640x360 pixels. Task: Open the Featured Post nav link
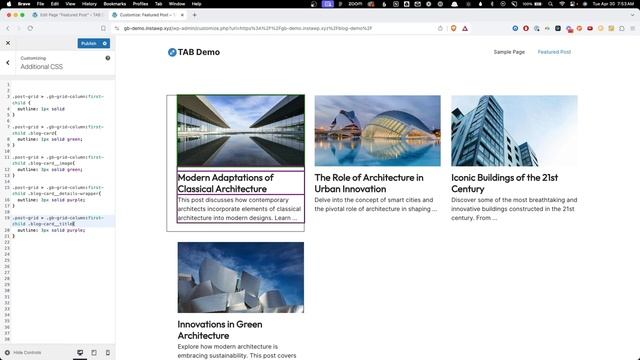(x=554, y=52)
